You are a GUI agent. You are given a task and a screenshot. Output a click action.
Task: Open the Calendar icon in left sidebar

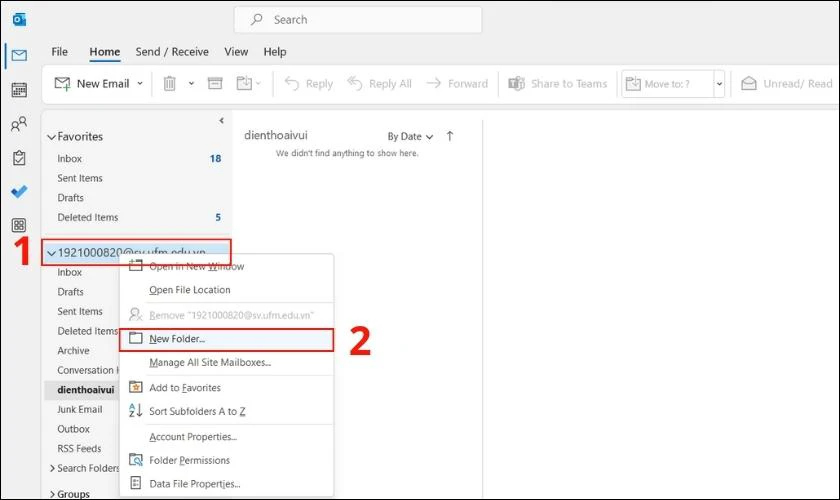19,90
